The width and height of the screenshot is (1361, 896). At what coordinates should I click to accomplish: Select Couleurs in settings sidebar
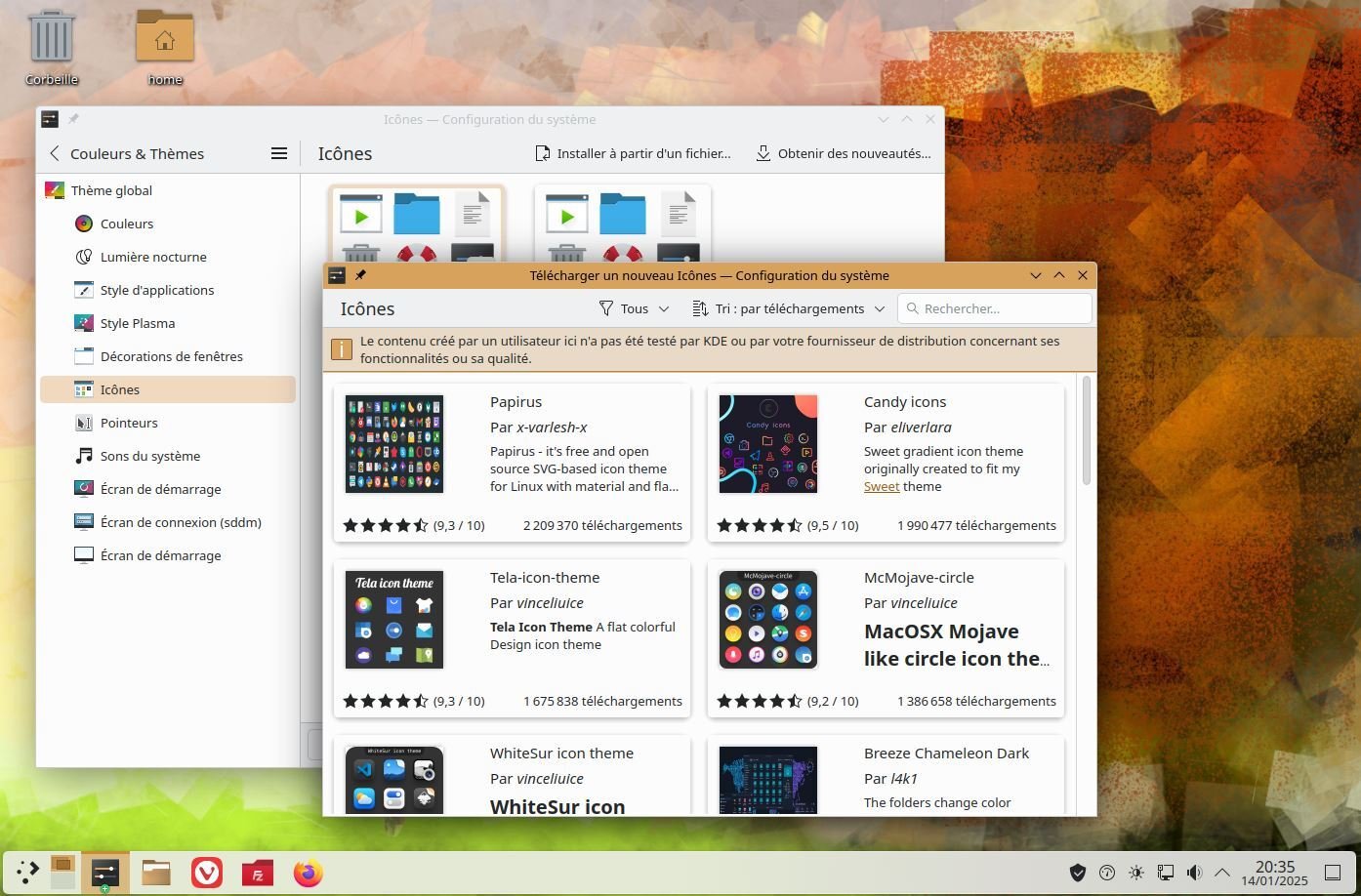click(168, 224)
